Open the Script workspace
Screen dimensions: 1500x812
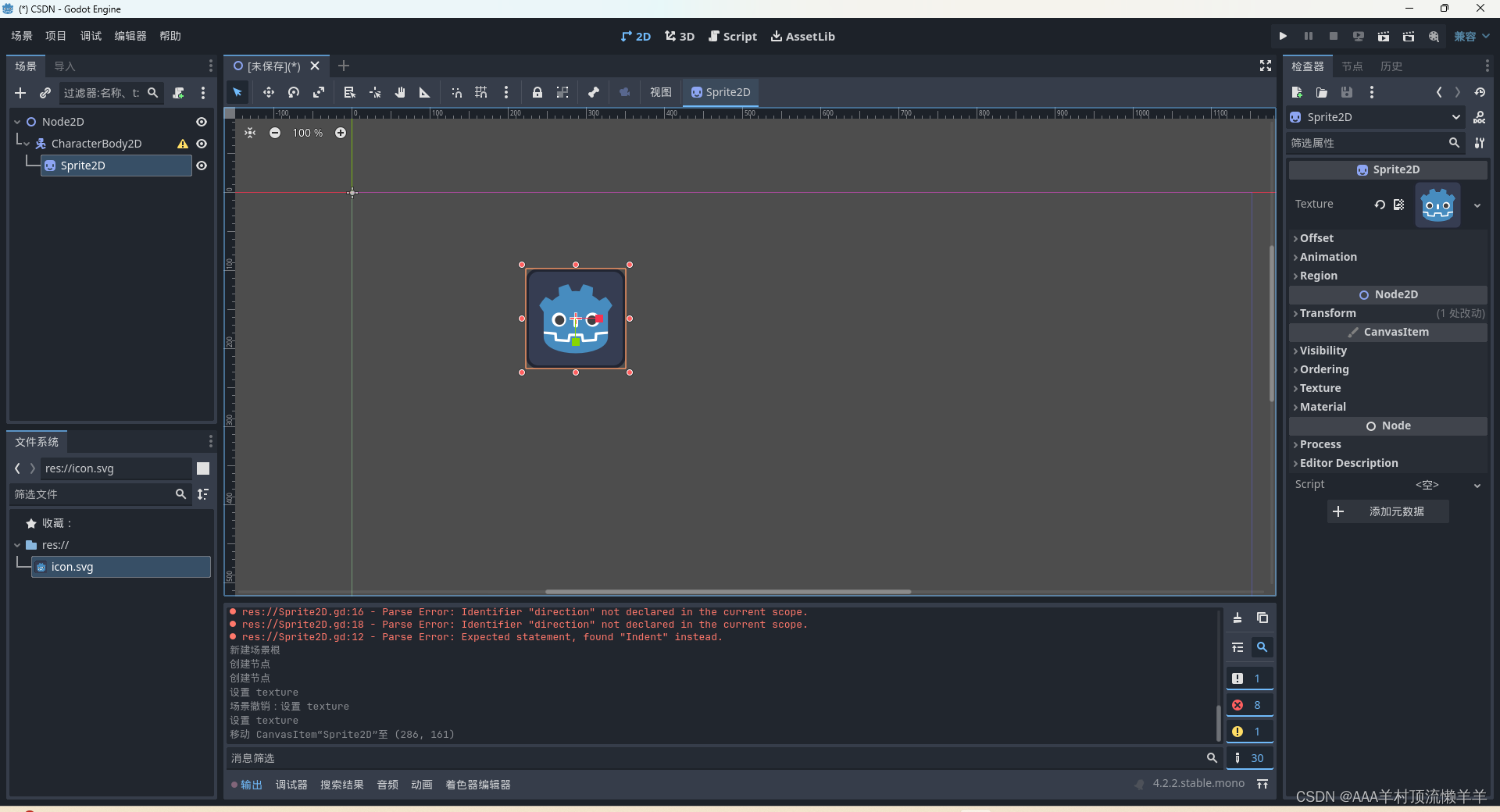coord(733,36)
